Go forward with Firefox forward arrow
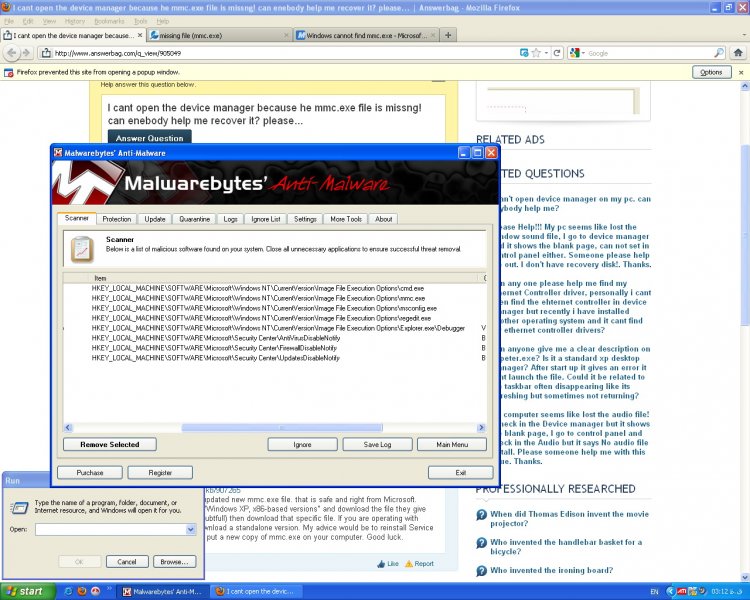 point(26,53)
